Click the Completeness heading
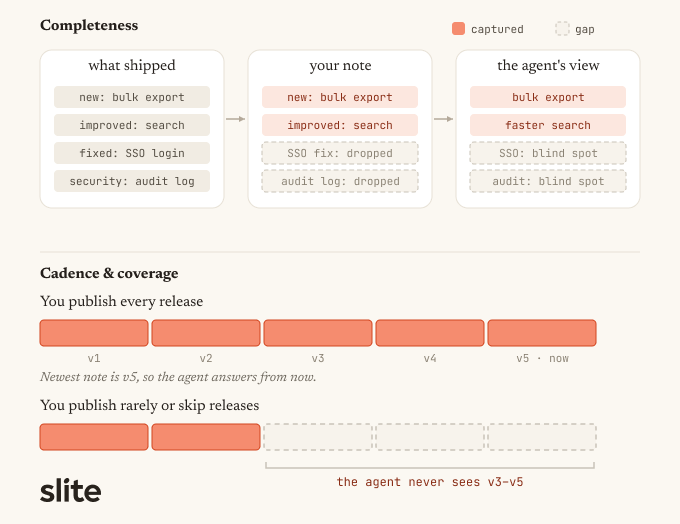The image size is (680, 524). (89, 25)
